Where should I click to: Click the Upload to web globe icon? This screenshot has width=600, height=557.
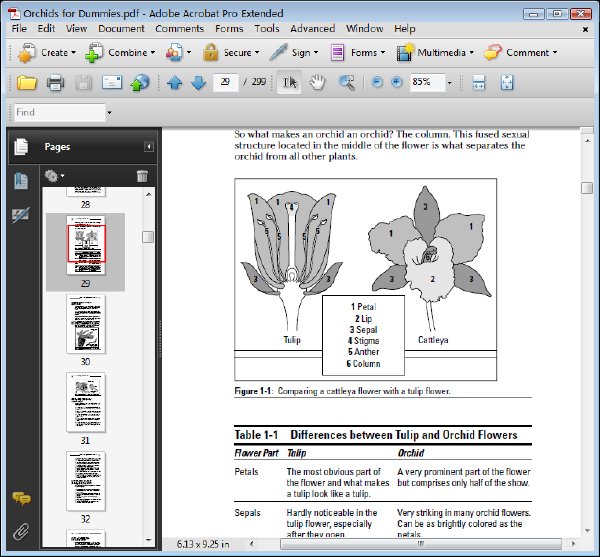click(x=140, y=83)
